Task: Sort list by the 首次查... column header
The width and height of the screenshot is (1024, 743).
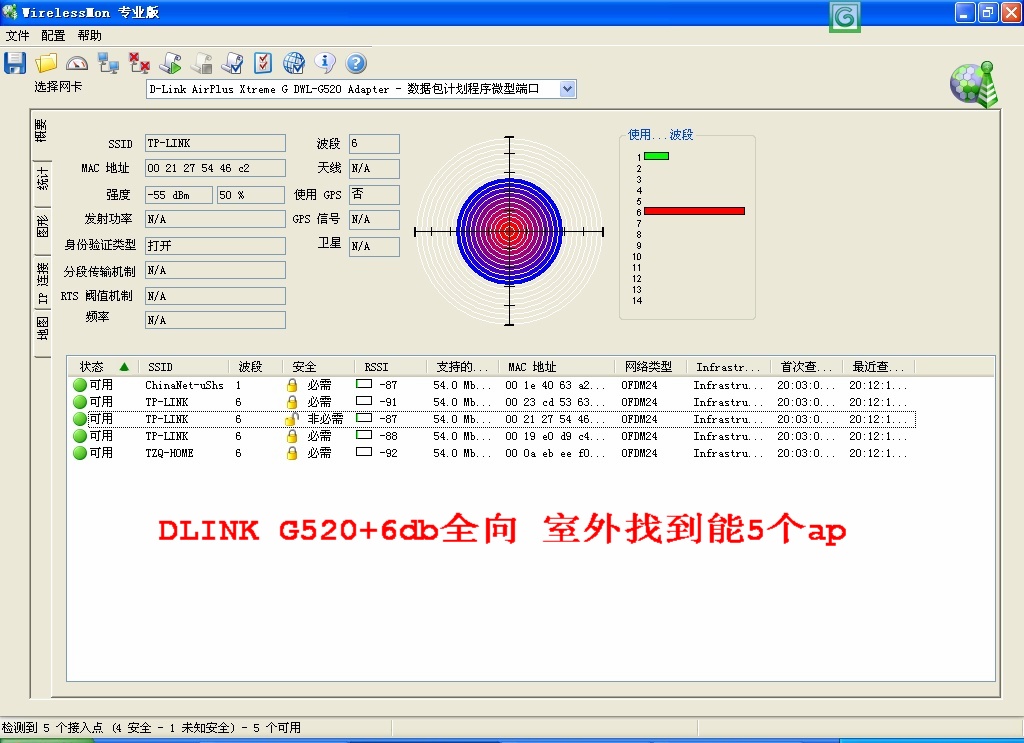Action: point(807,367)
